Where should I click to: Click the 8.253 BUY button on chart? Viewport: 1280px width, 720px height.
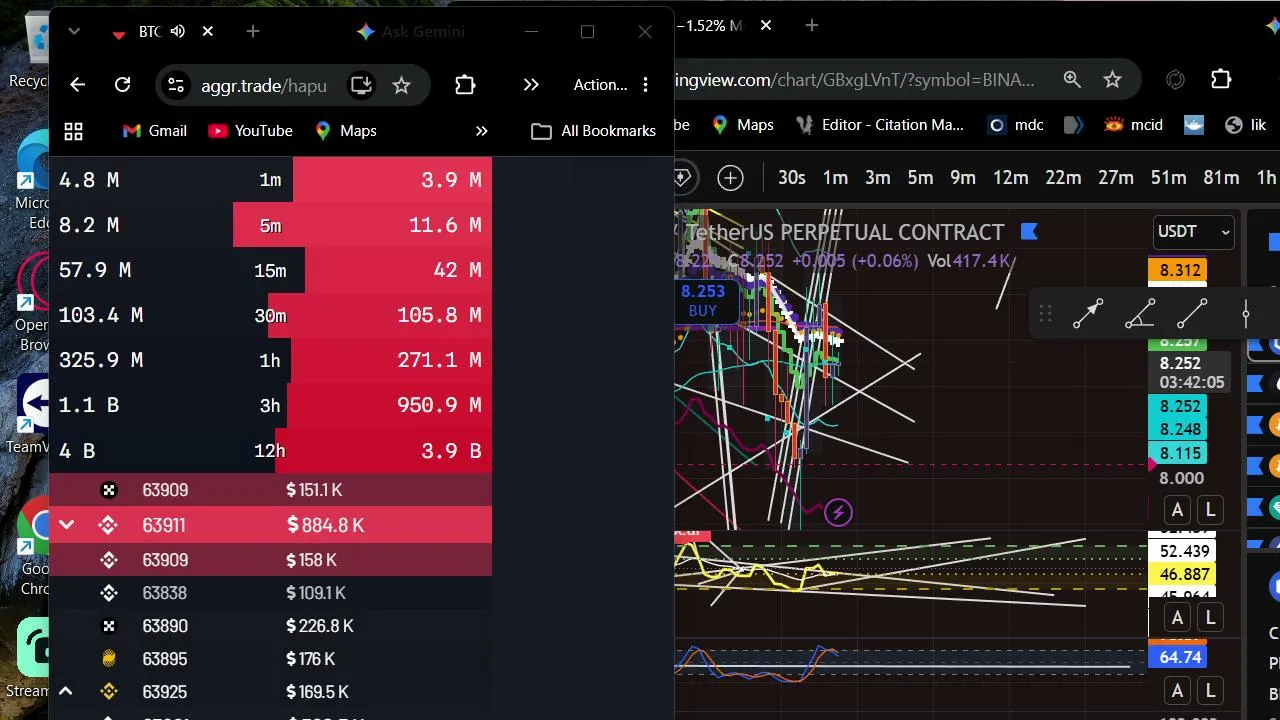[703, 300]
